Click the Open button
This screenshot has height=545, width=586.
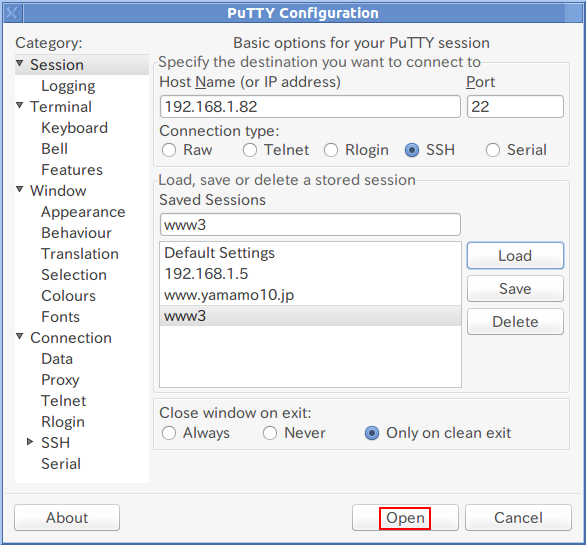(405, 518)
